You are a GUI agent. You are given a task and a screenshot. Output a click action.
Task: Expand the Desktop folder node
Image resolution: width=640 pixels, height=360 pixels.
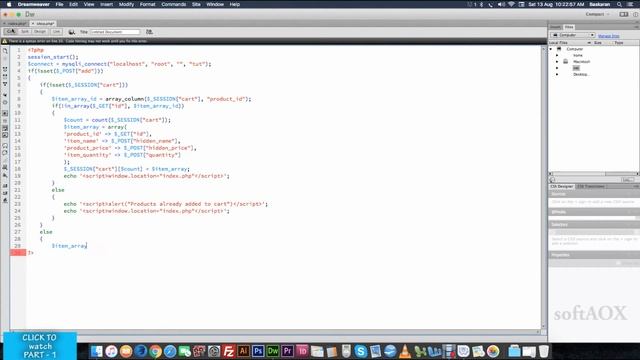pyautogui.click(x=557, y=74)
